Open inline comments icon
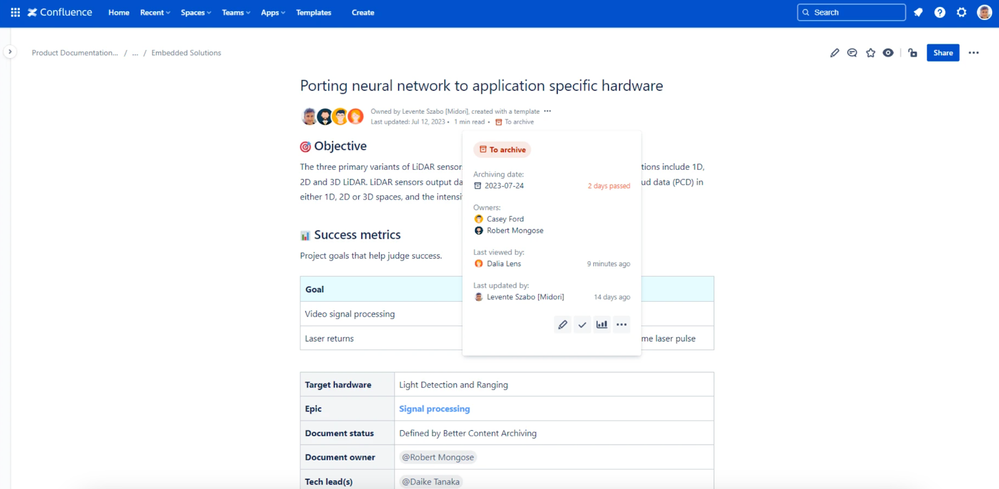Image resolution: width=999 pixels, height=489 pixels. [852, 53]
